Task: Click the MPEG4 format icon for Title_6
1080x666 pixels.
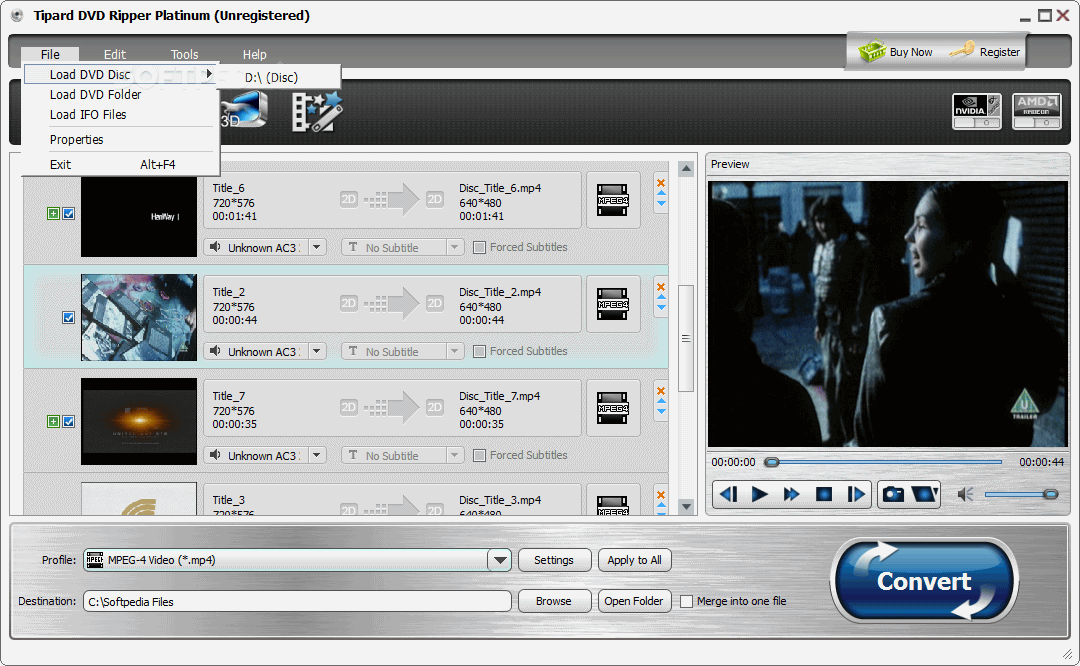Action: 612,200
